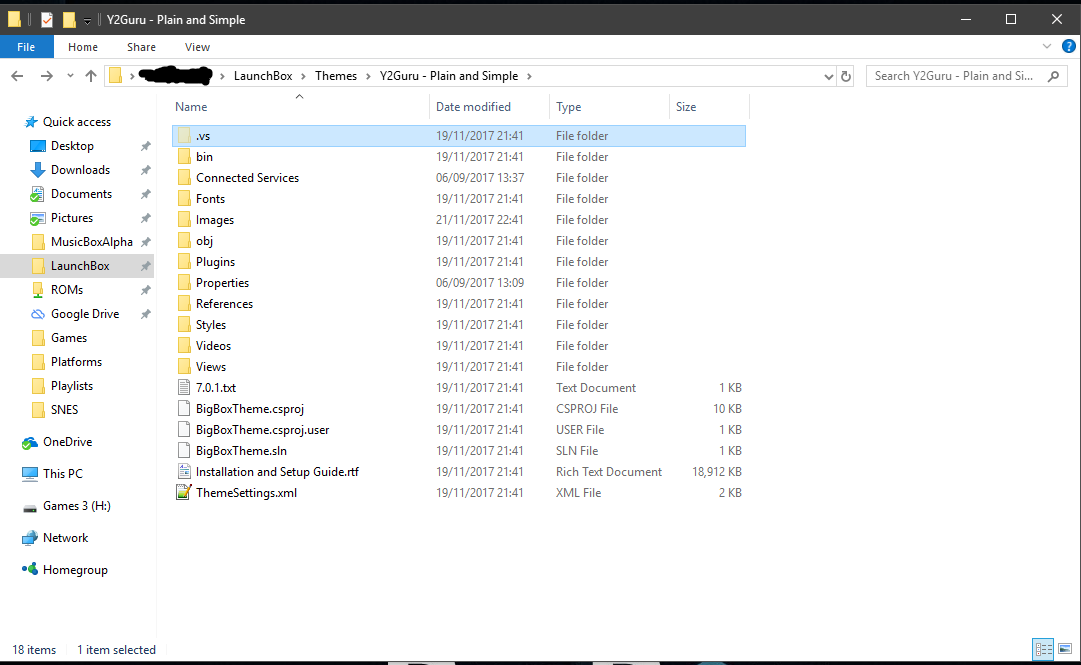The height and width of the screenshot is (665, 1081).
Task: Click the pin icon beside Desktop
Action: 145,146
